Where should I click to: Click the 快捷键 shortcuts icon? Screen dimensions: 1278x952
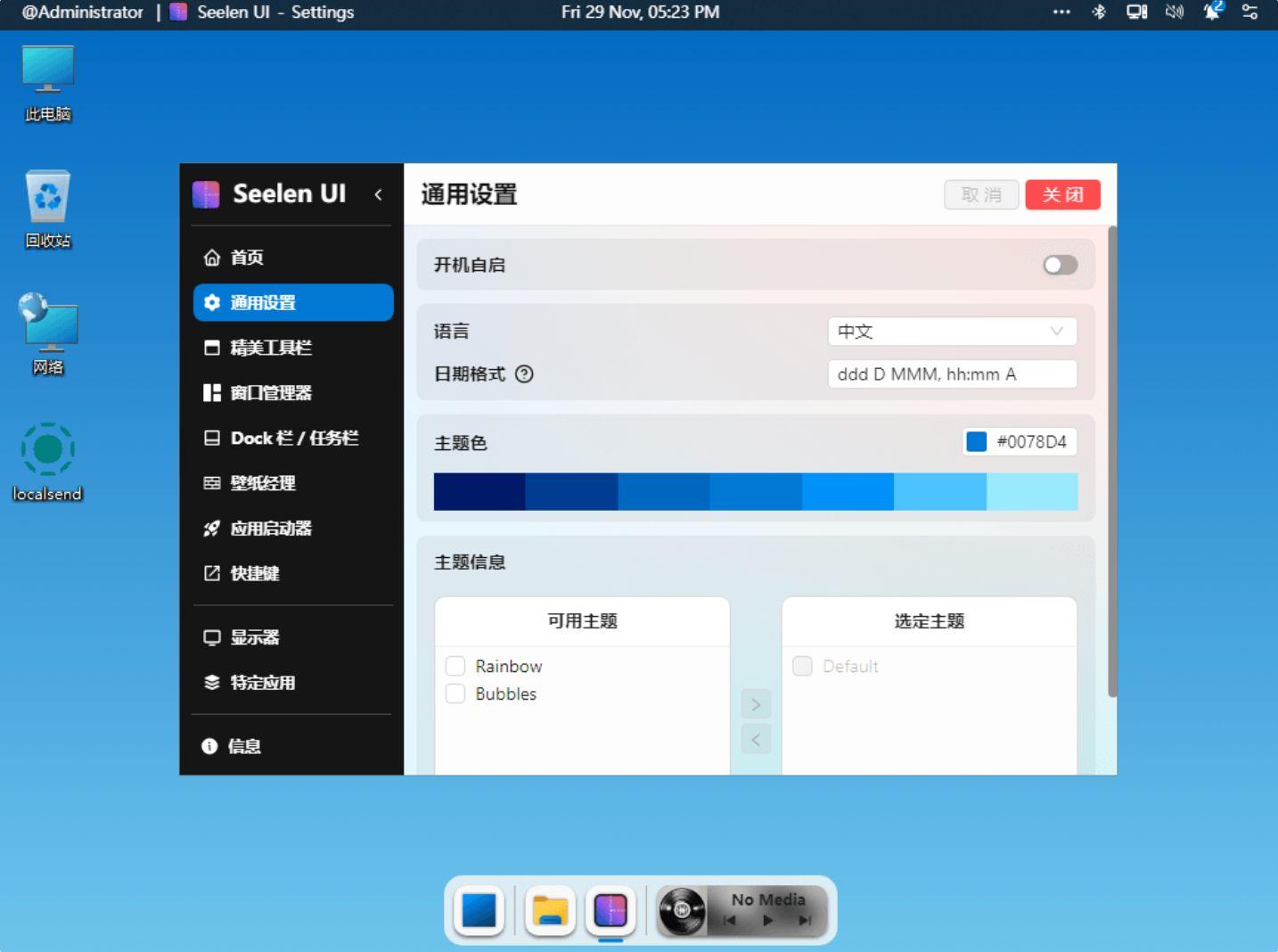(211, 573)
